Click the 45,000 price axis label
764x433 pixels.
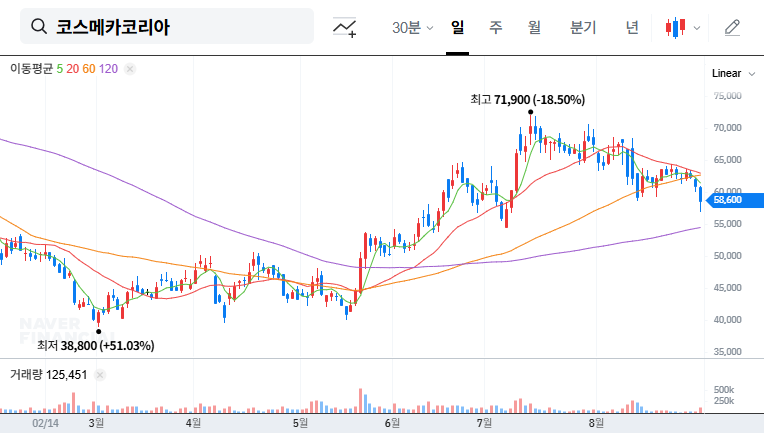727,288
